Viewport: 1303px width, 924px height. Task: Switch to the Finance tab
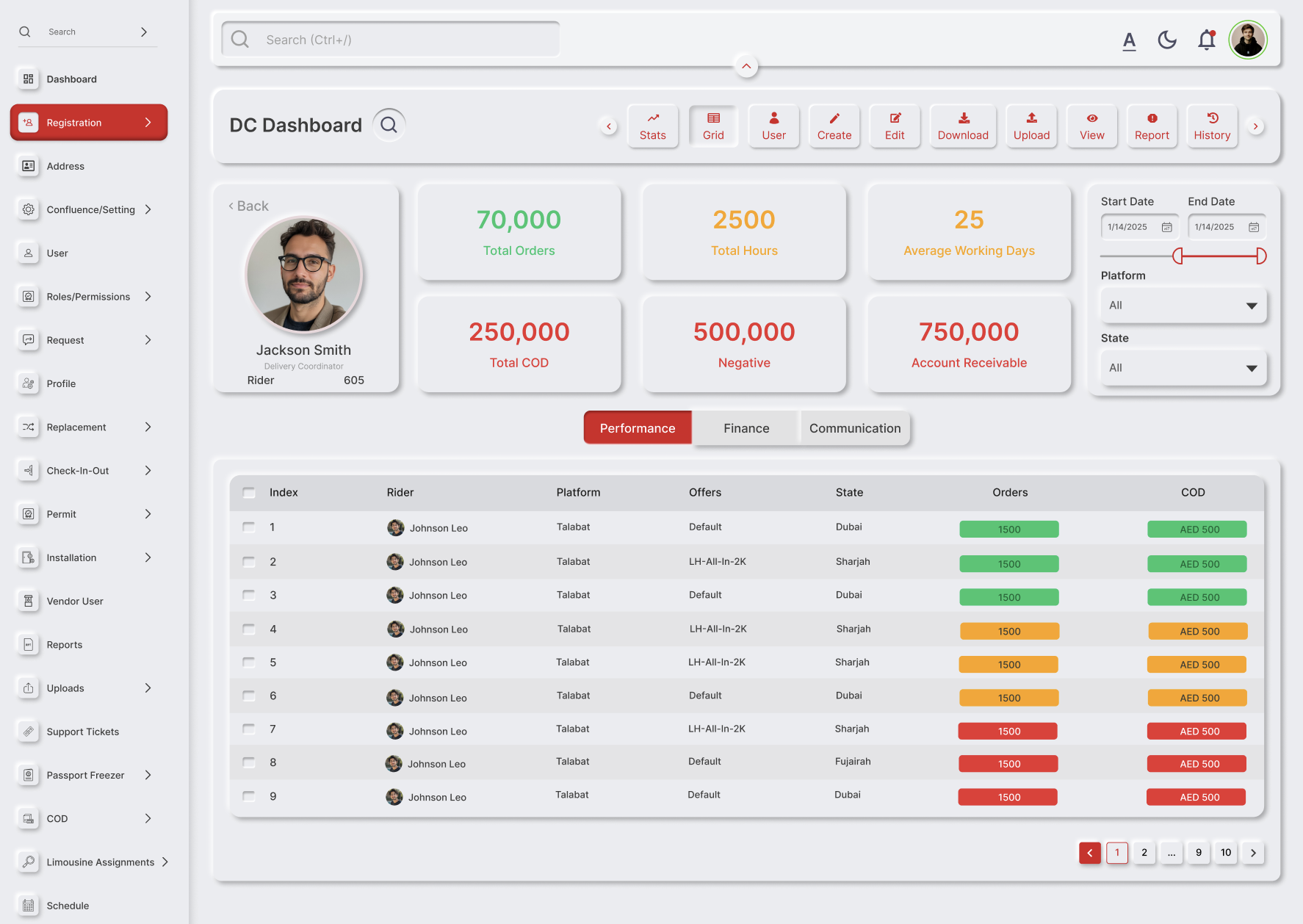pyautogui.click(x=746, y=428)
